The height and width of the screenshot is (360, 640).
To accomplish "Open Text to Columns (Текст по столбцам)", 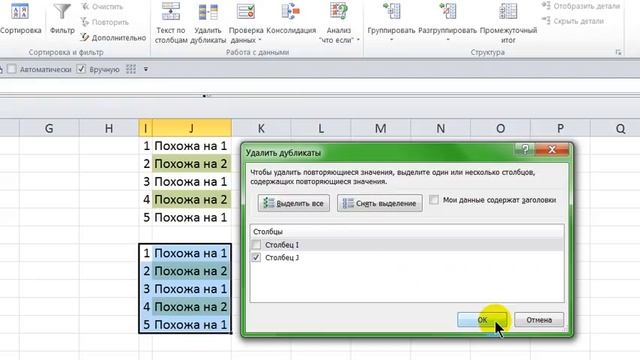I will [x=171, y=22].
